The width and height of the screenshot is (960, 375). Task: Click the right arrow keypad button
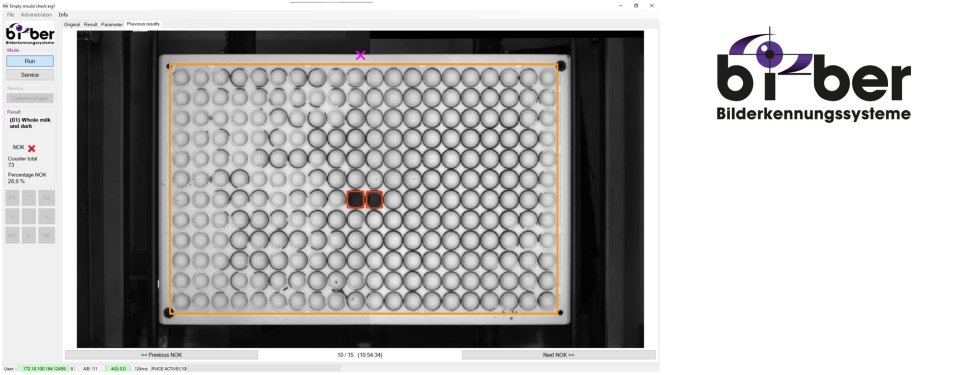47,216
